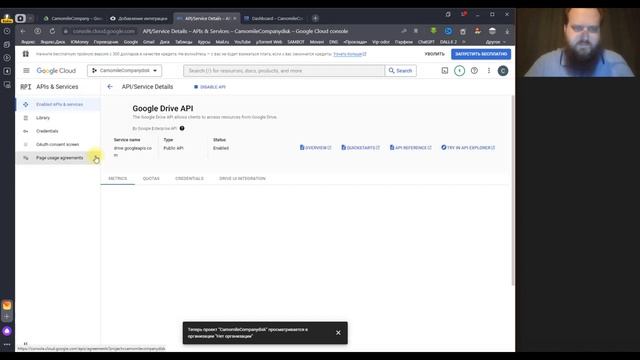
Task: Open the help question mark icon
Action: pos(474,71)
